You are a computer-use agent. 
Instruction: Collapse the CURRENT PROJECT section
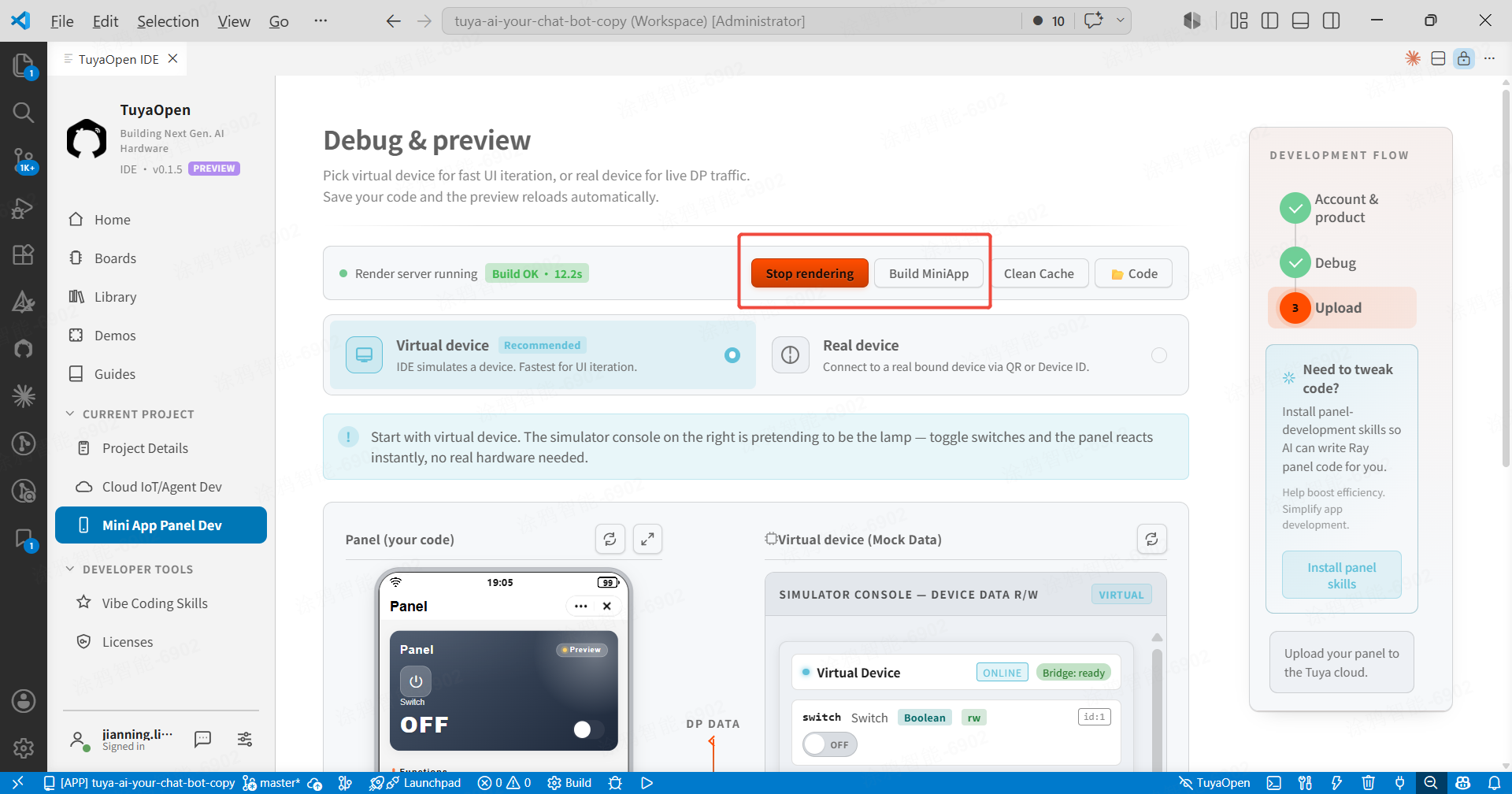pos(130,414)
